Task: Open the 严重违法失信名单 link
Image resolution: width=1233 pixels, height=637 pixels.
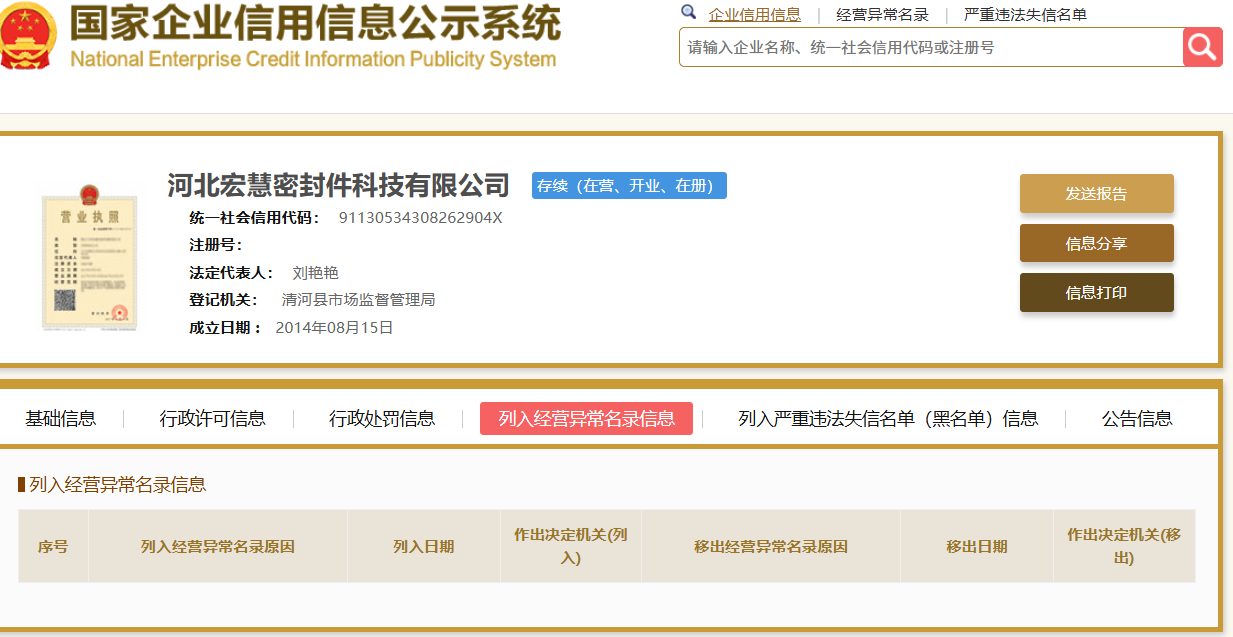Action: [x=1025, y=14]
